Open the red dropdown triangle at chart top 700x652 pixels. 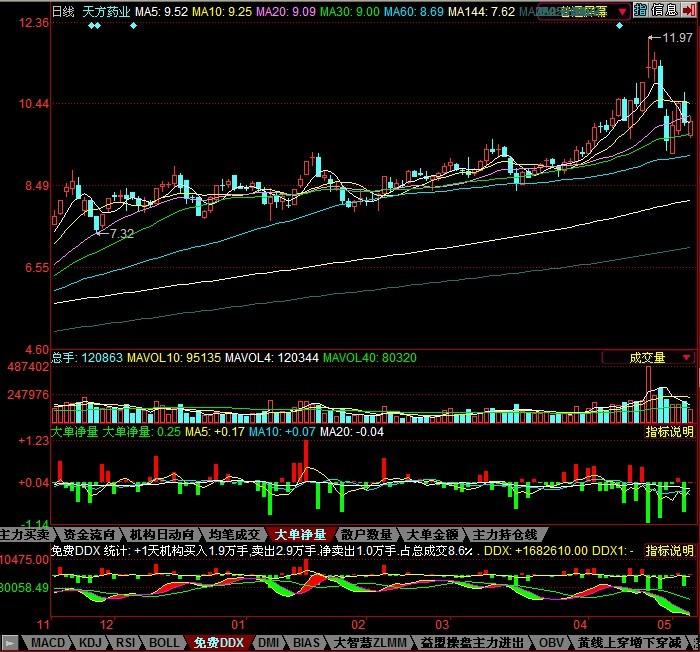[621, 11]
